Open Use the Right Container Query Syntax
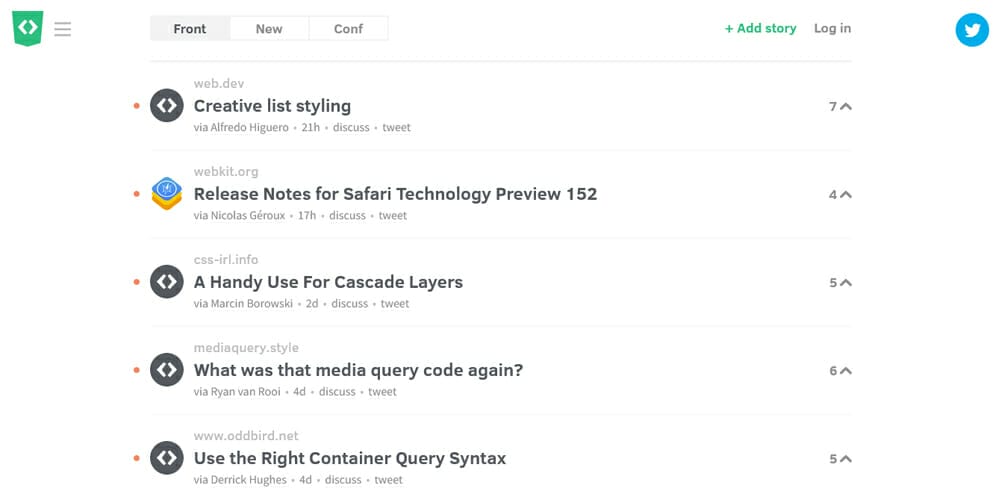1000x500 pixels. [x=350, y=458]
